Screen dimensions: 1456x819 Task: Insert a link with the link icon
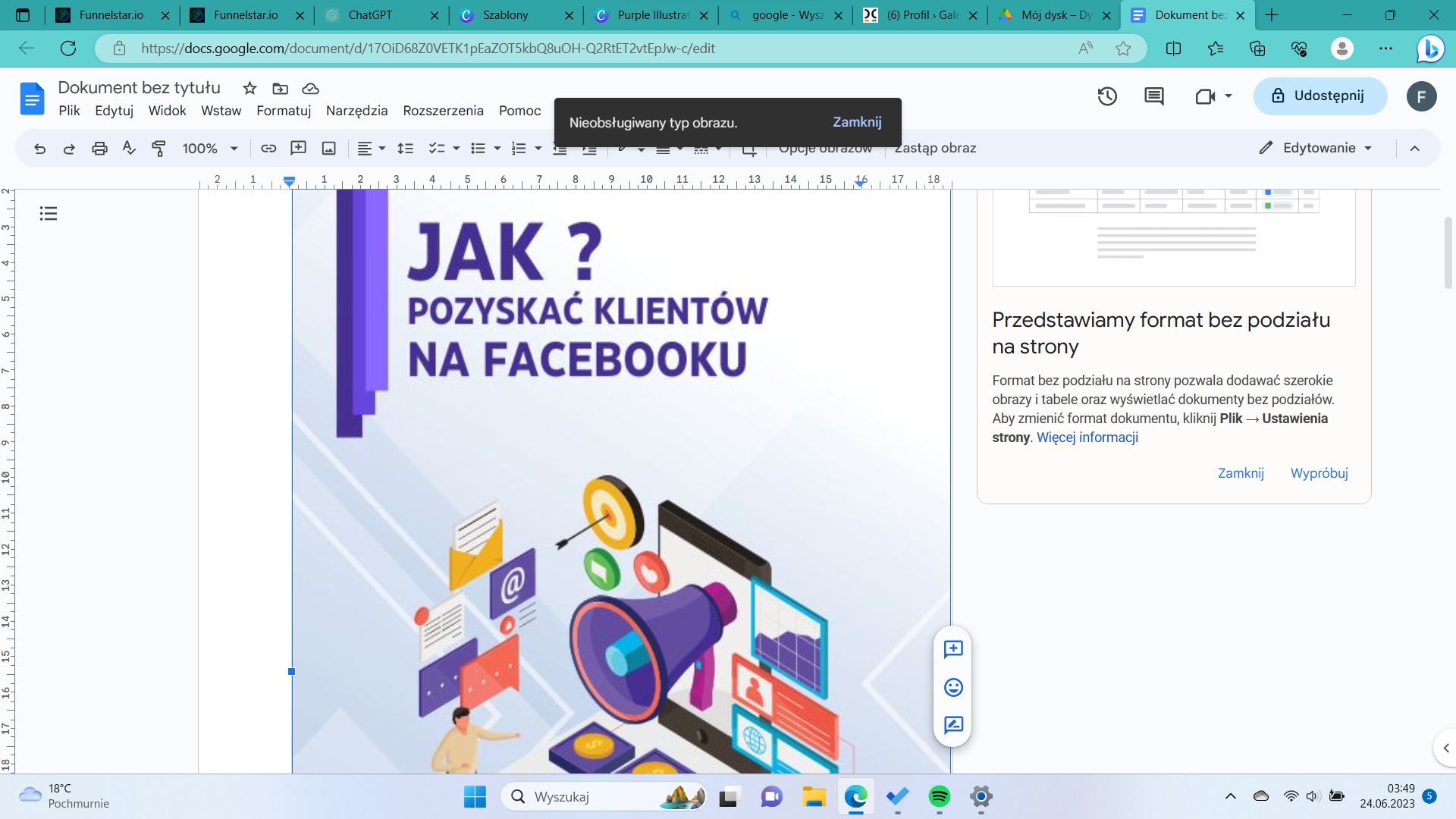tap(268, 148)
